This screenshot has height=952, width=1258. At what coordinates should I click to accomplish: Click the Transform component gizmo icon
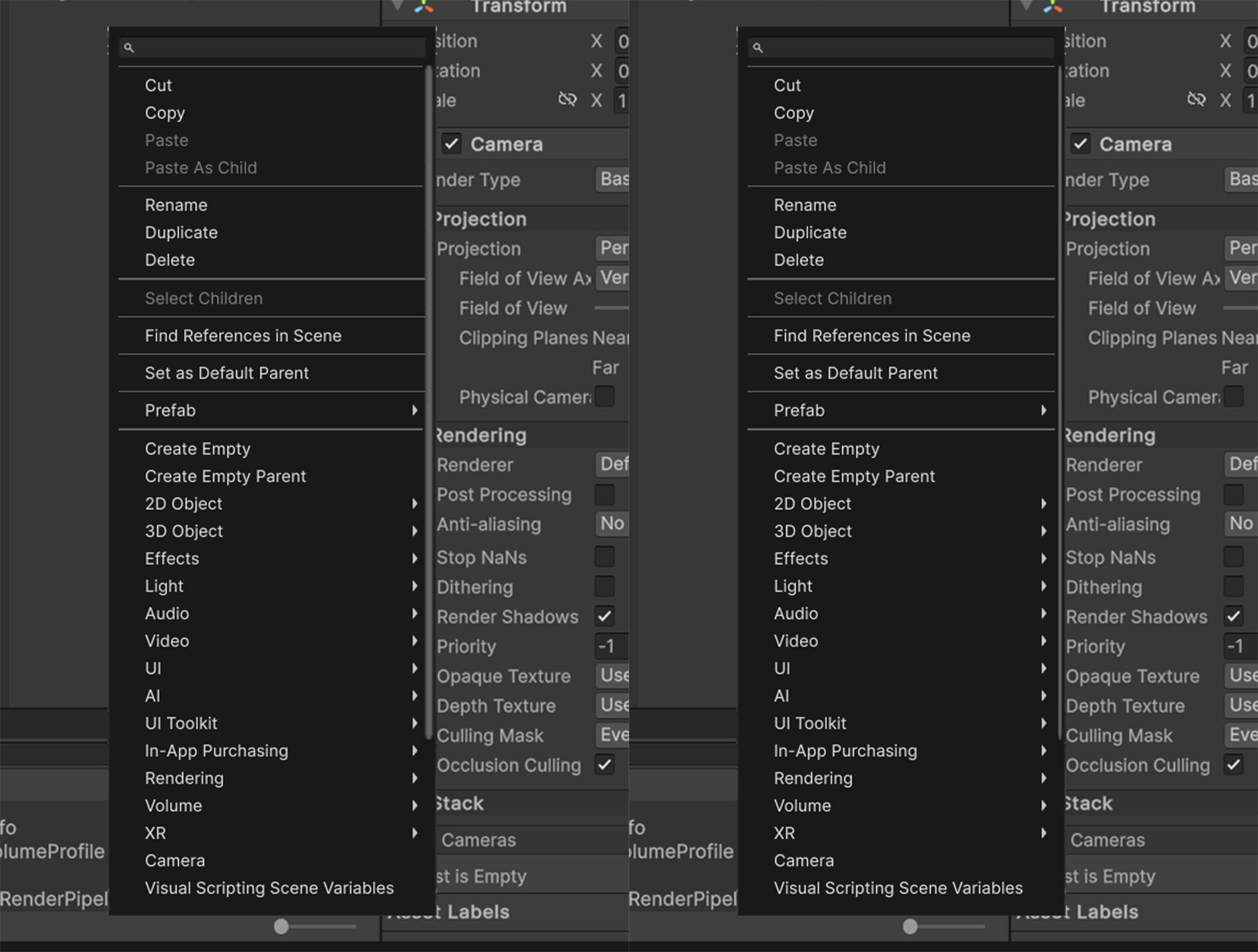click(x=425, y=8)
